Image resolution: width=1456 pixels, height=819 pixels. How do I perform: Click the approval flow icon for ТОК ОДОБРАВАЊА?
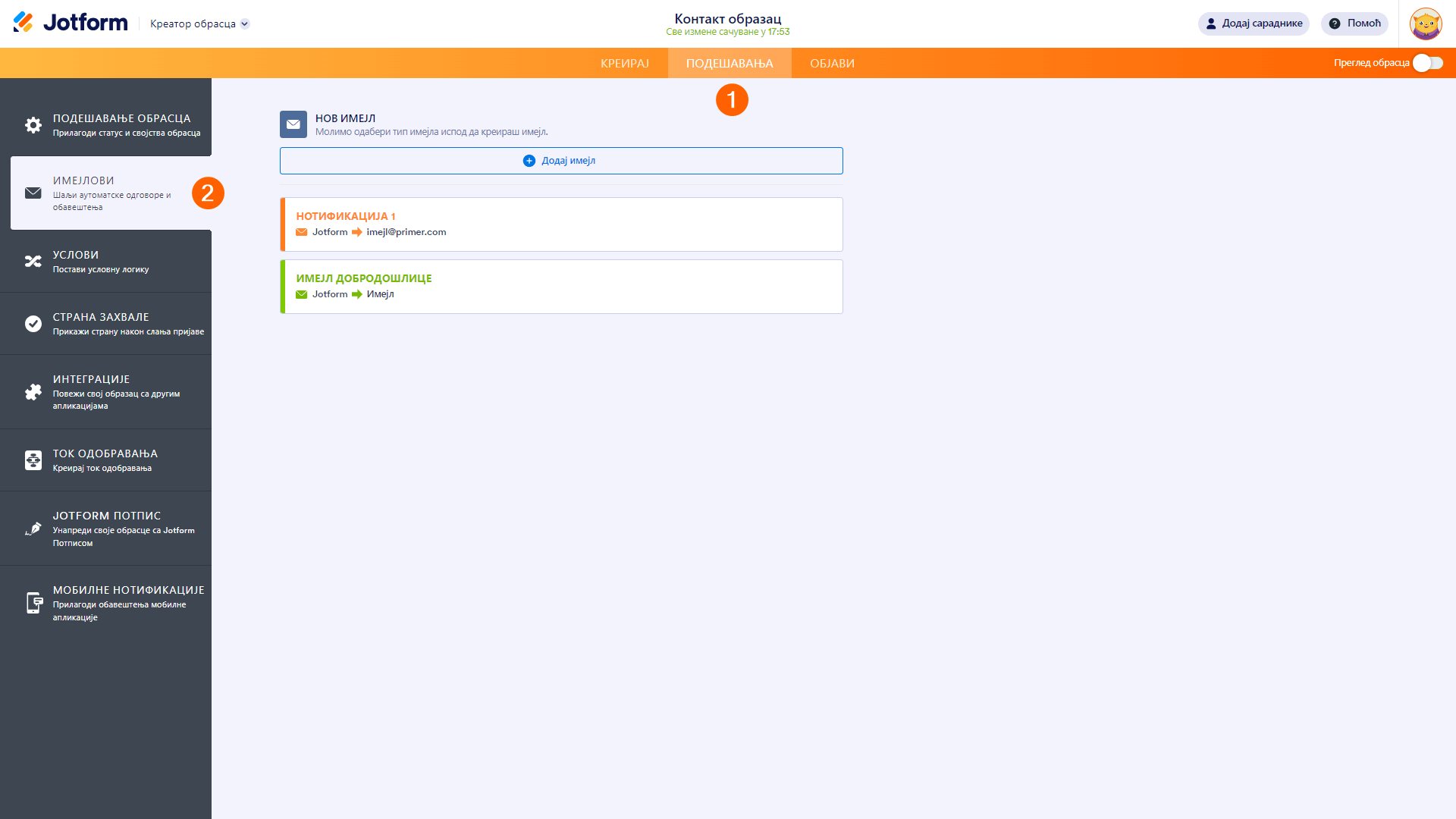coord(33,460)
